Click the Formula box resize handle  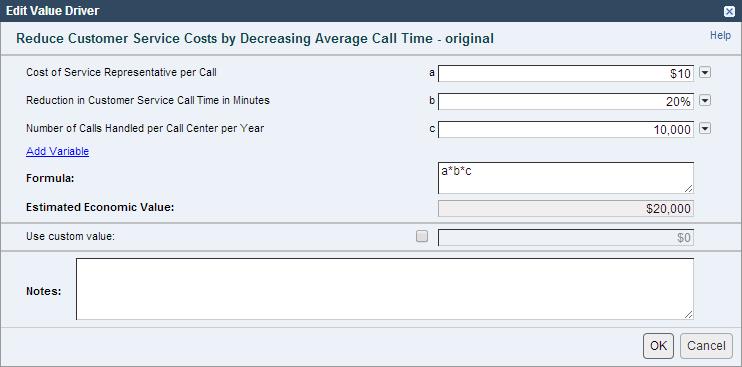[x=689, y=189]
